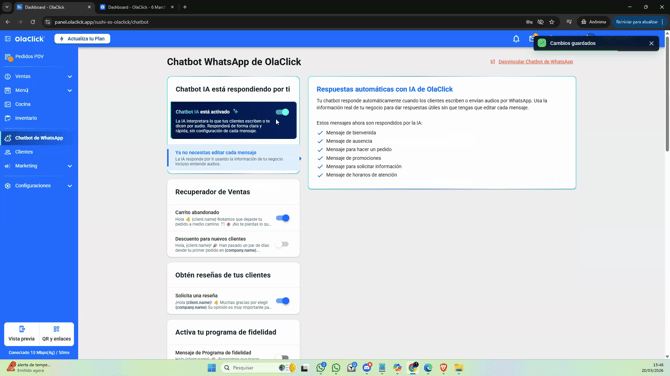Click the browser address bar
The width and height of the screenshot is (670, 376).
[282, 22]
